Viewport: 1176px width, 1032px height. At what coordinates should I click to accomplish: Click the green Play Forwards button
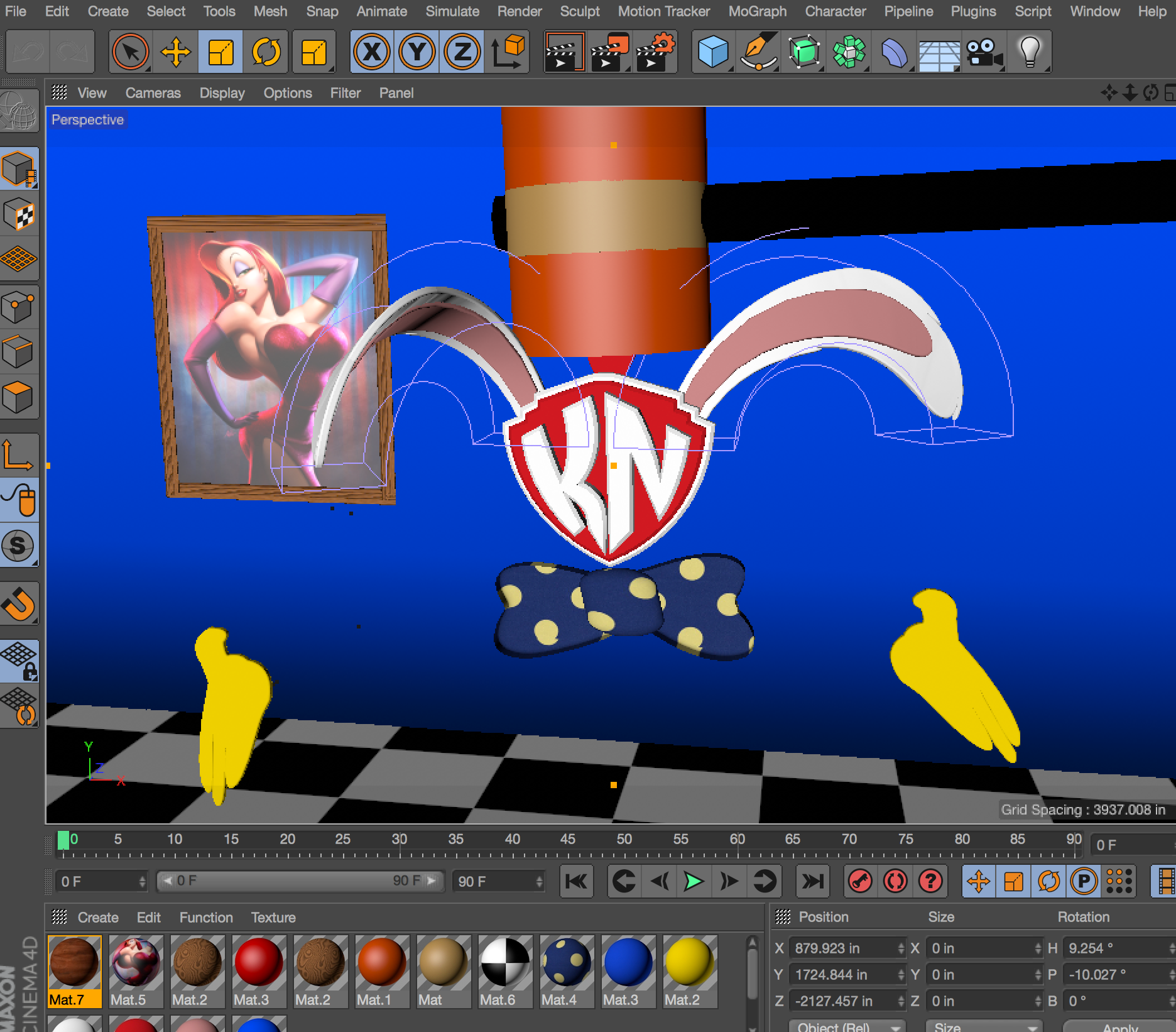(x=694, y=881)
